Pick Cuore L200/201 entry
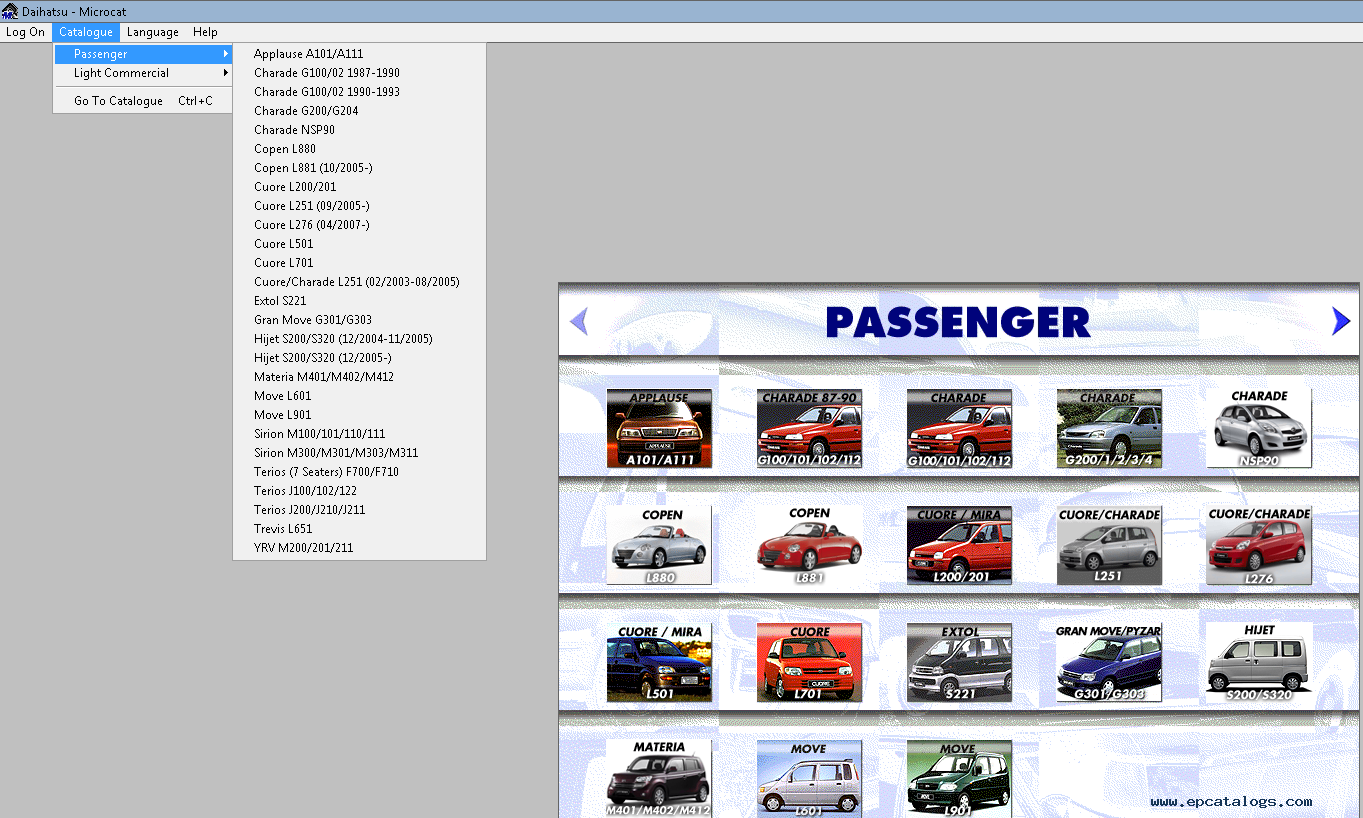Viewport: 1363px width, 818px height. pyautogui.click(x=359, y=187)
